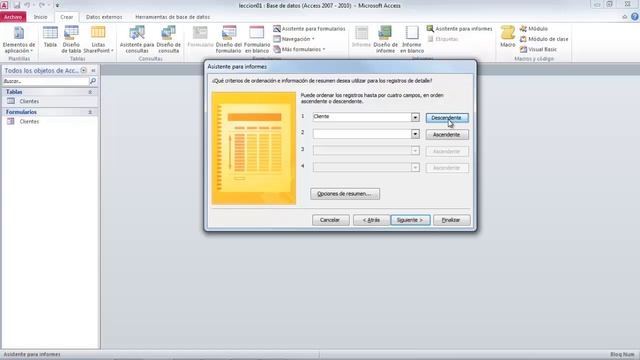
Task: Click the Informe ribbon icon
Action: pos(361,37)
